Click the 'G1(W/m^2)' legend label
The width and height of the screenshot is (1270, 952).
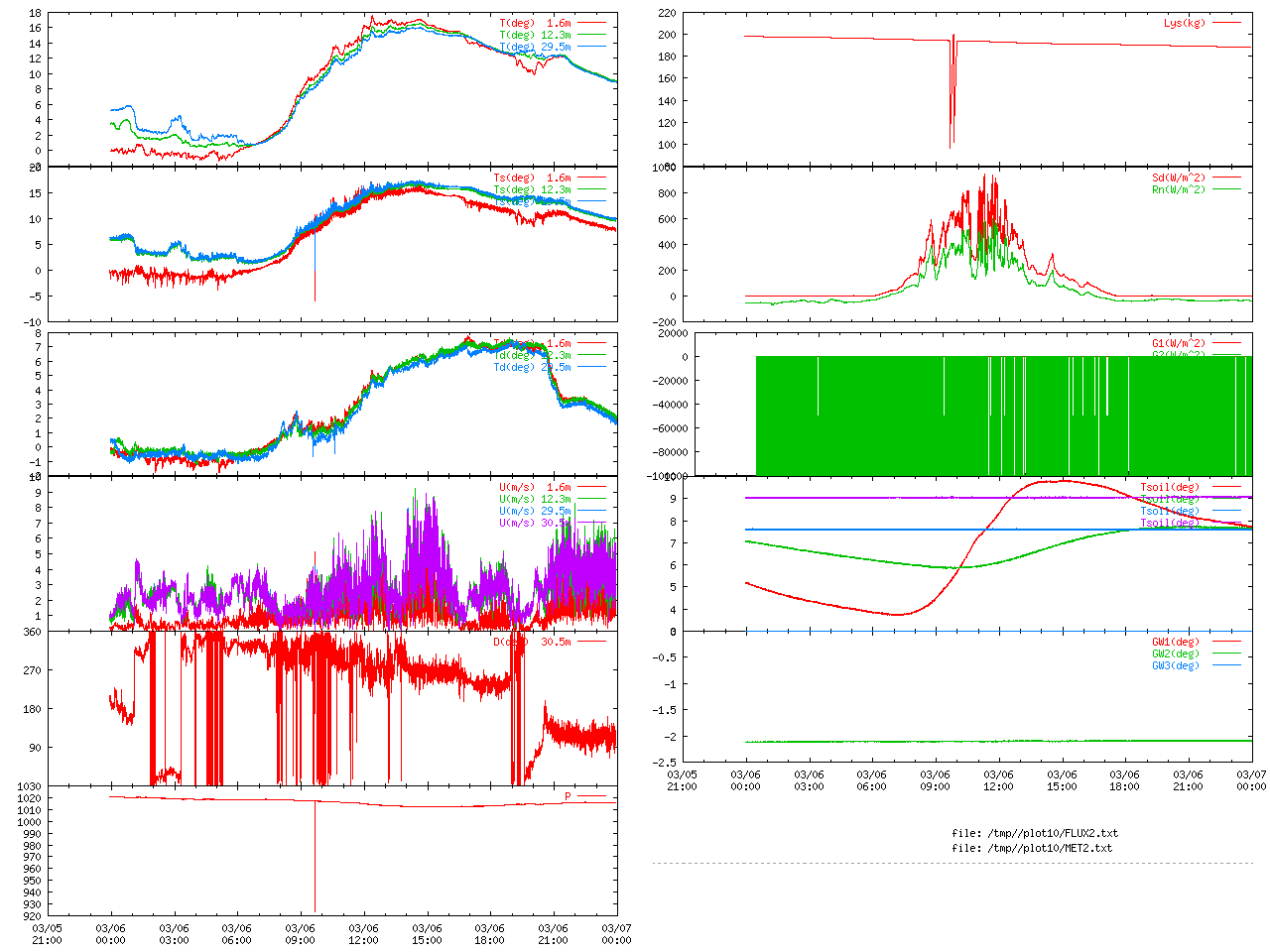coord(1179,344)
